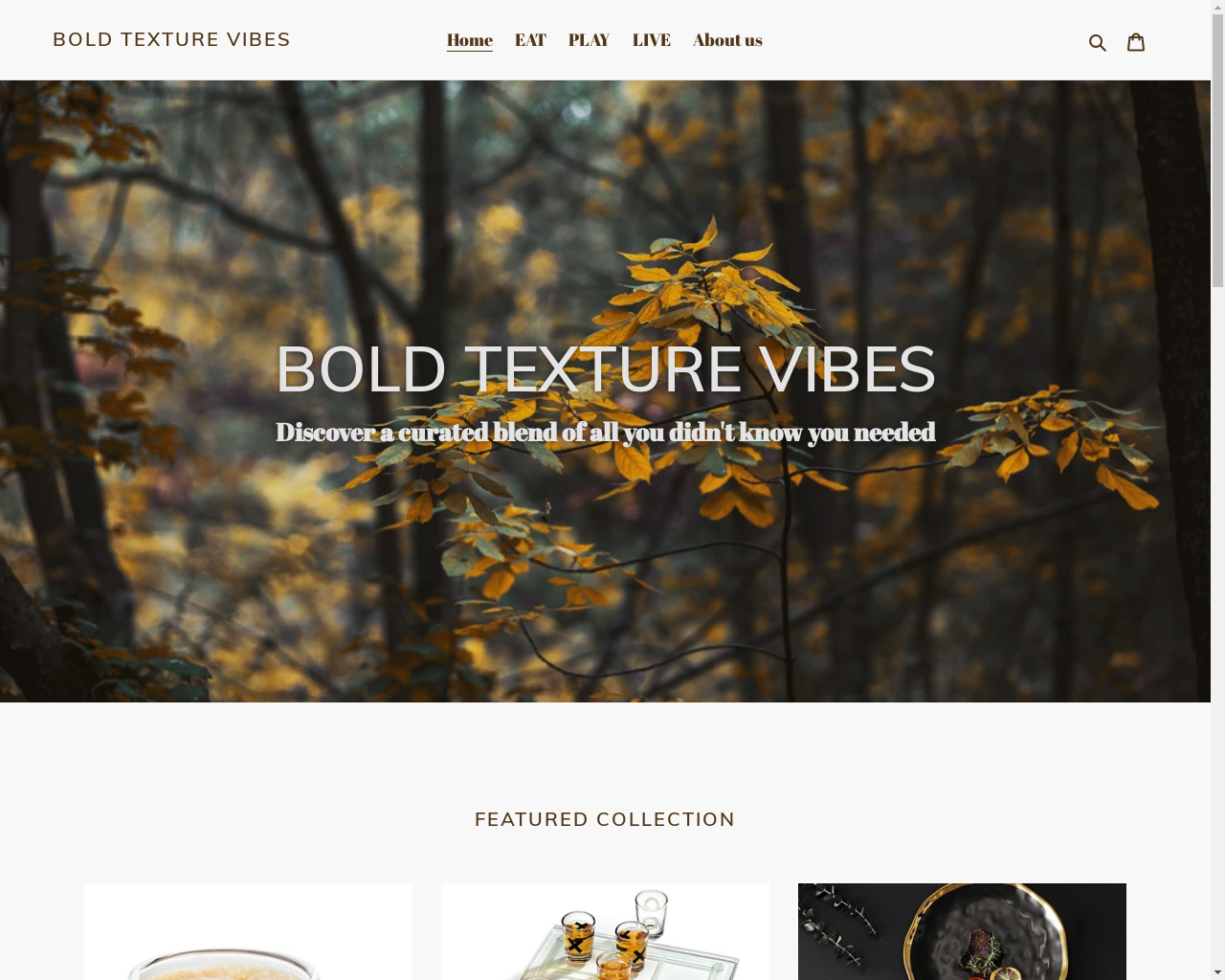Open the shot glass tic-tac-toe product
1225x980 pixels.
(605, 931)
